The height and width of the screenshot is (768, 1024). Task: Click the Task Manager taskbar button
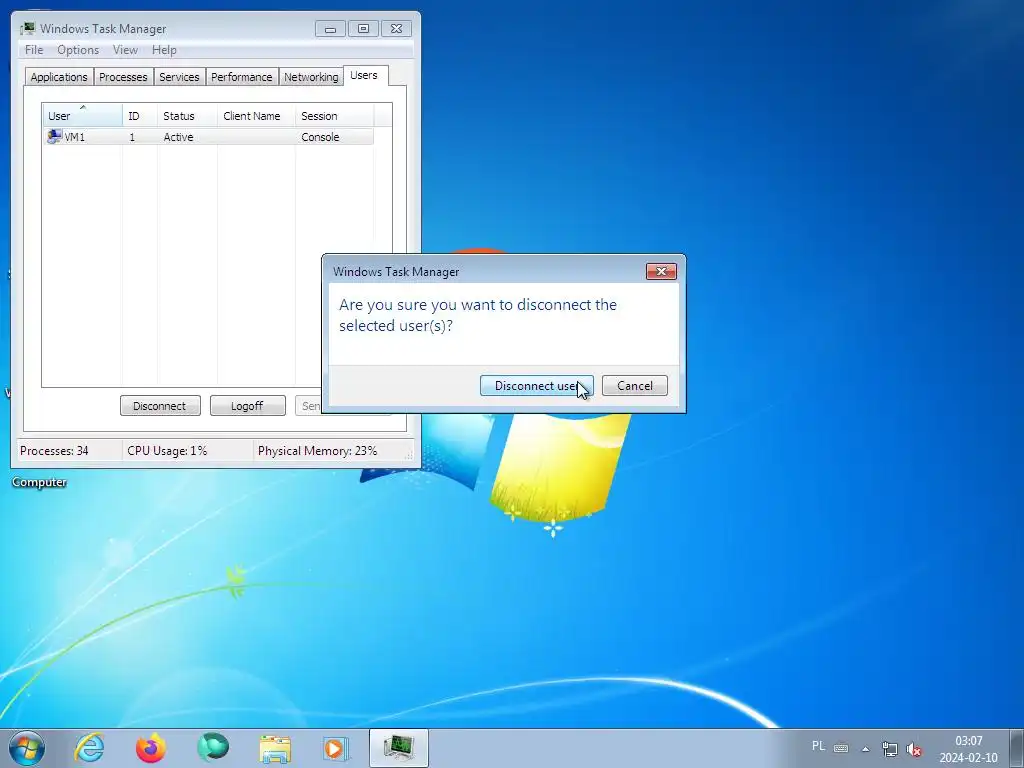[398, 748]
